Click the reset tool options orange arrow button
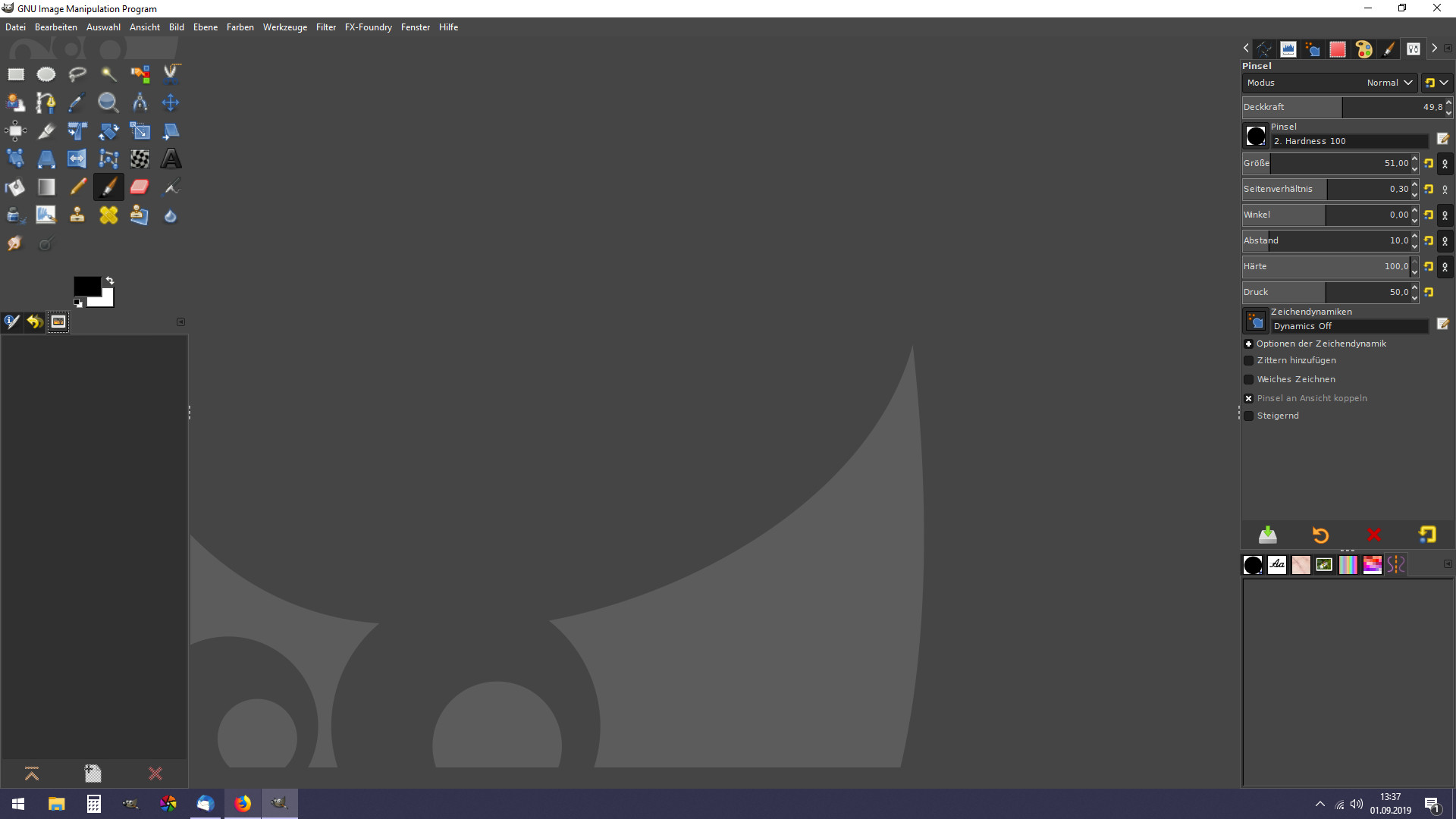The image size is (1456, 819). [x=1320, y=535]
